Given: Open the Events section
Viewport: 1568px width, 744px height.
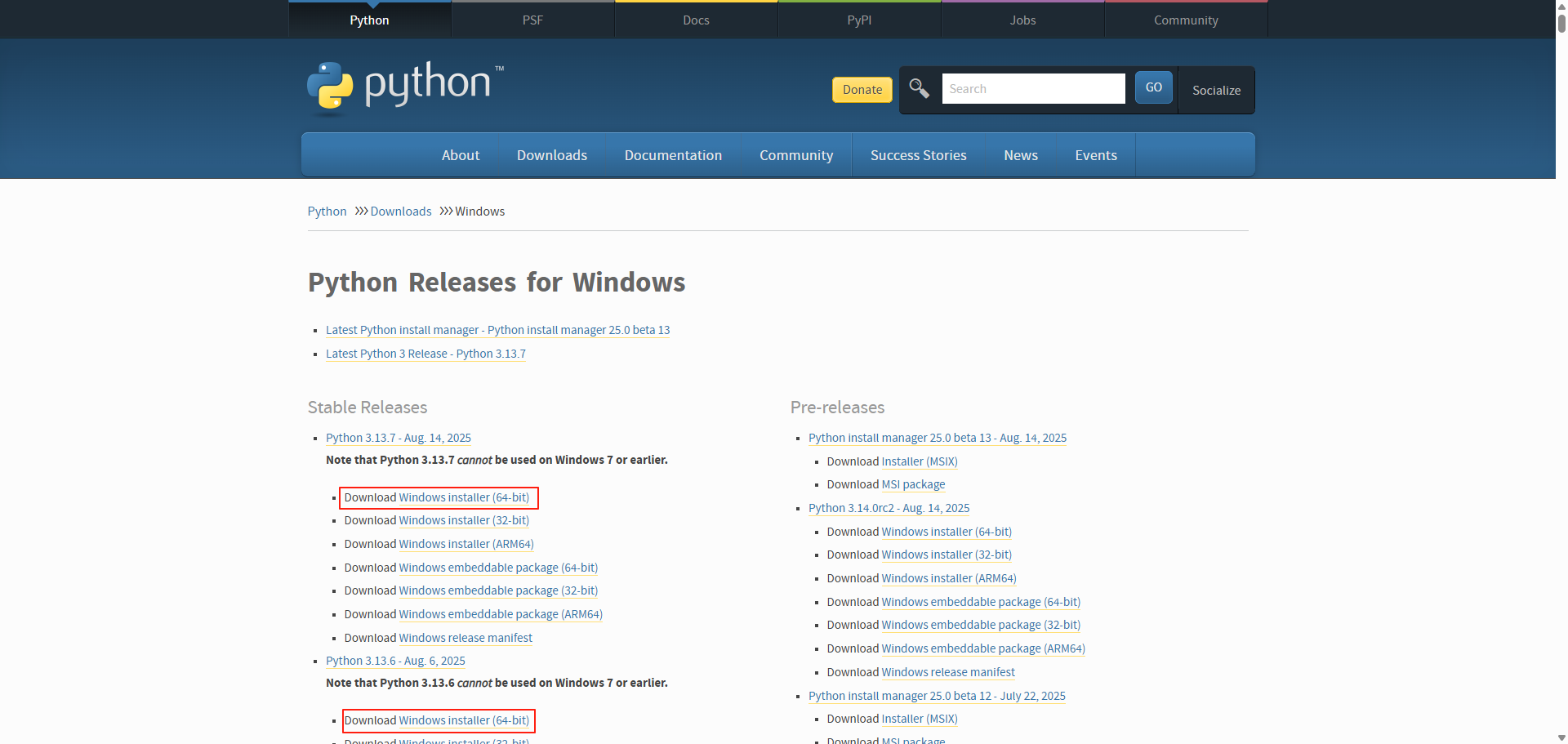Looking at the screenshot, I should (1096, 154).
